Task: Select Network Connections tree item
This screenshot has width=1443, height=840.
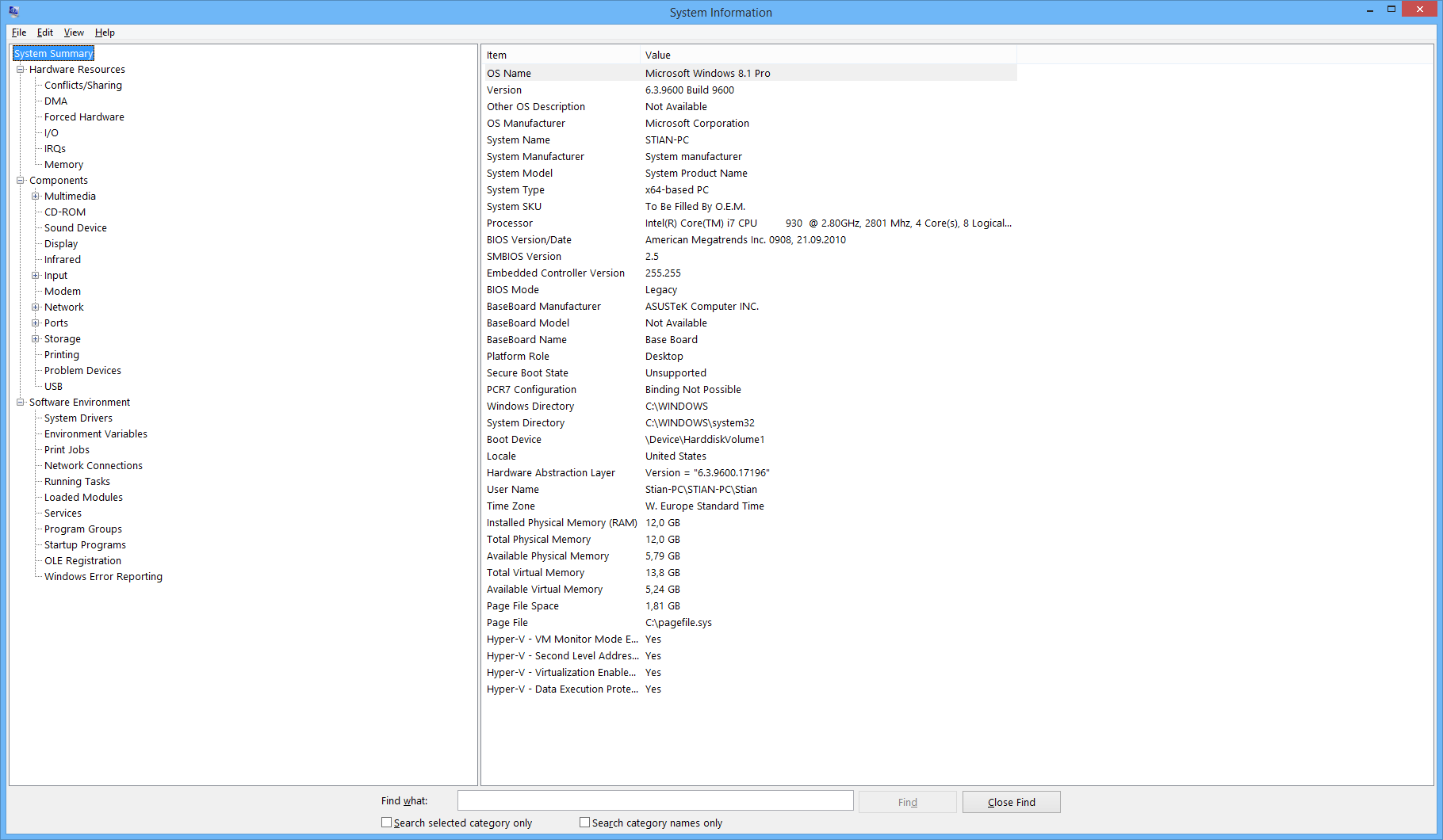Action: tap(94, 466)
